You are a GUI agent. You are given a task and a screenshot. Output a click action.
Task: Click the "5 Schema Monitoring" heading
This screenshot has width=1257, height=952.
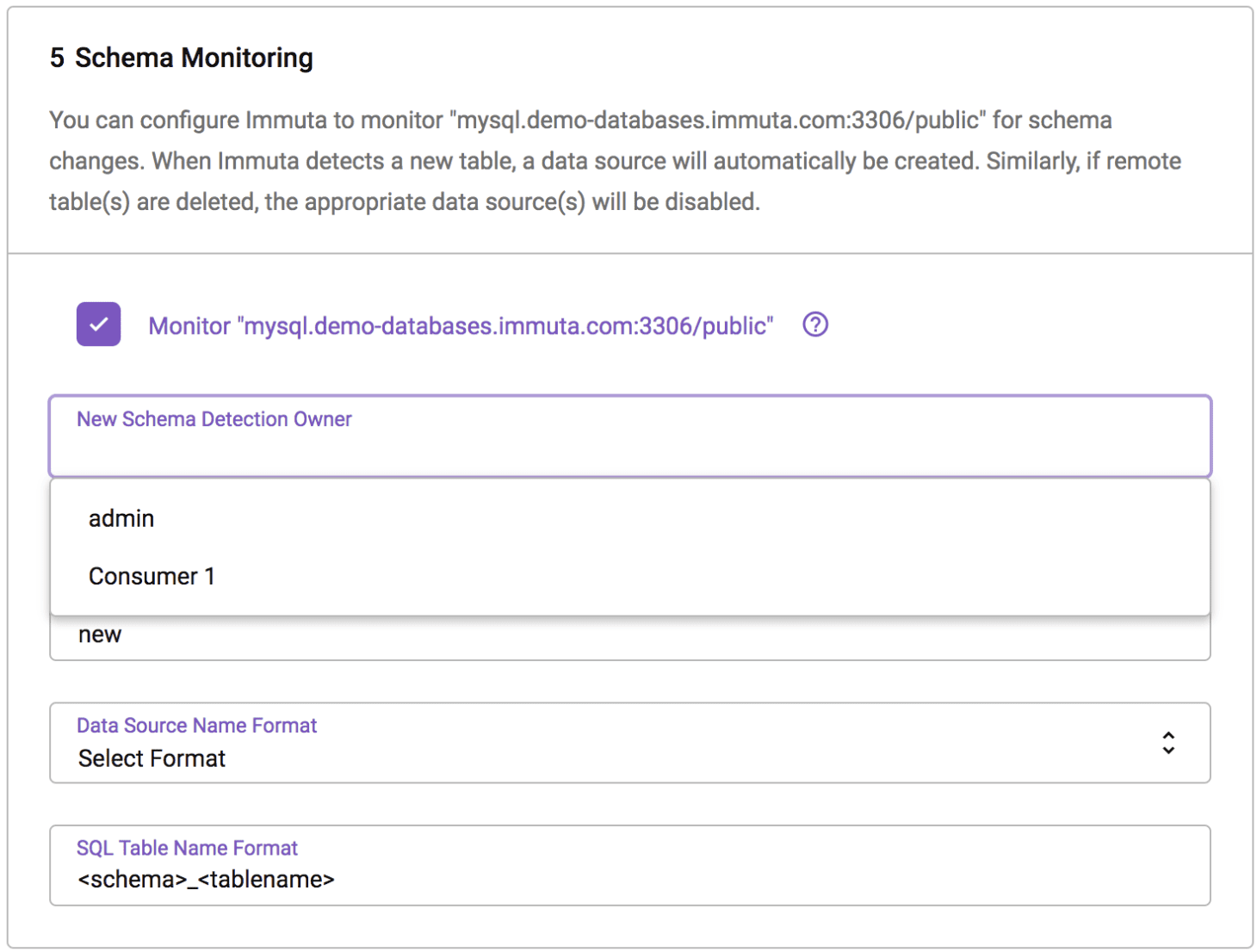[182, 58]
